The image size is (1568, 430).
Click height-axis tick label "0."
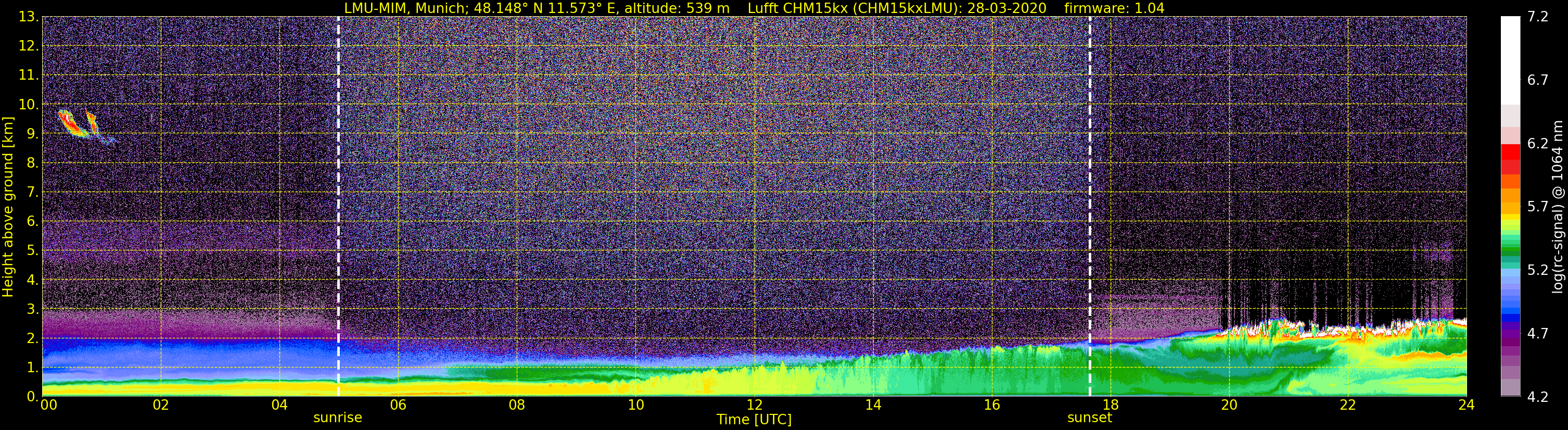(x=33, y=397)
